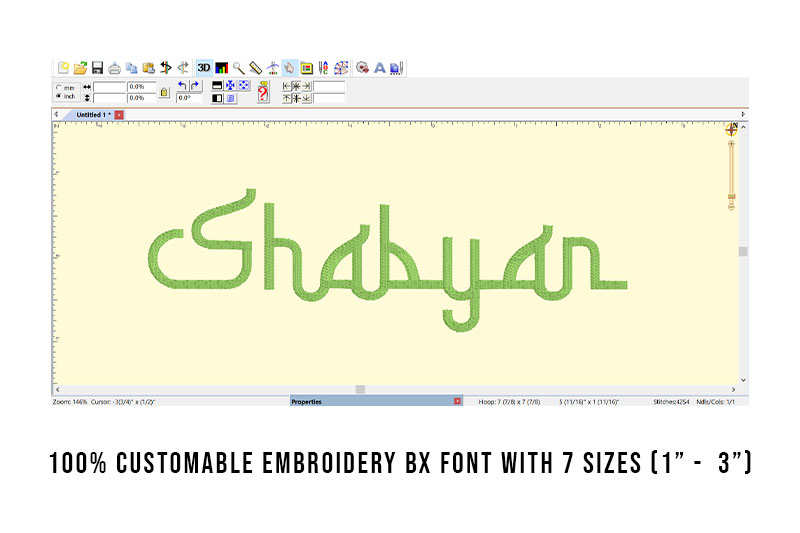800x533 pixels.
Task: Switch to the Untitled 1 tab
Action: pyautogui.click(x=93, y=115)
